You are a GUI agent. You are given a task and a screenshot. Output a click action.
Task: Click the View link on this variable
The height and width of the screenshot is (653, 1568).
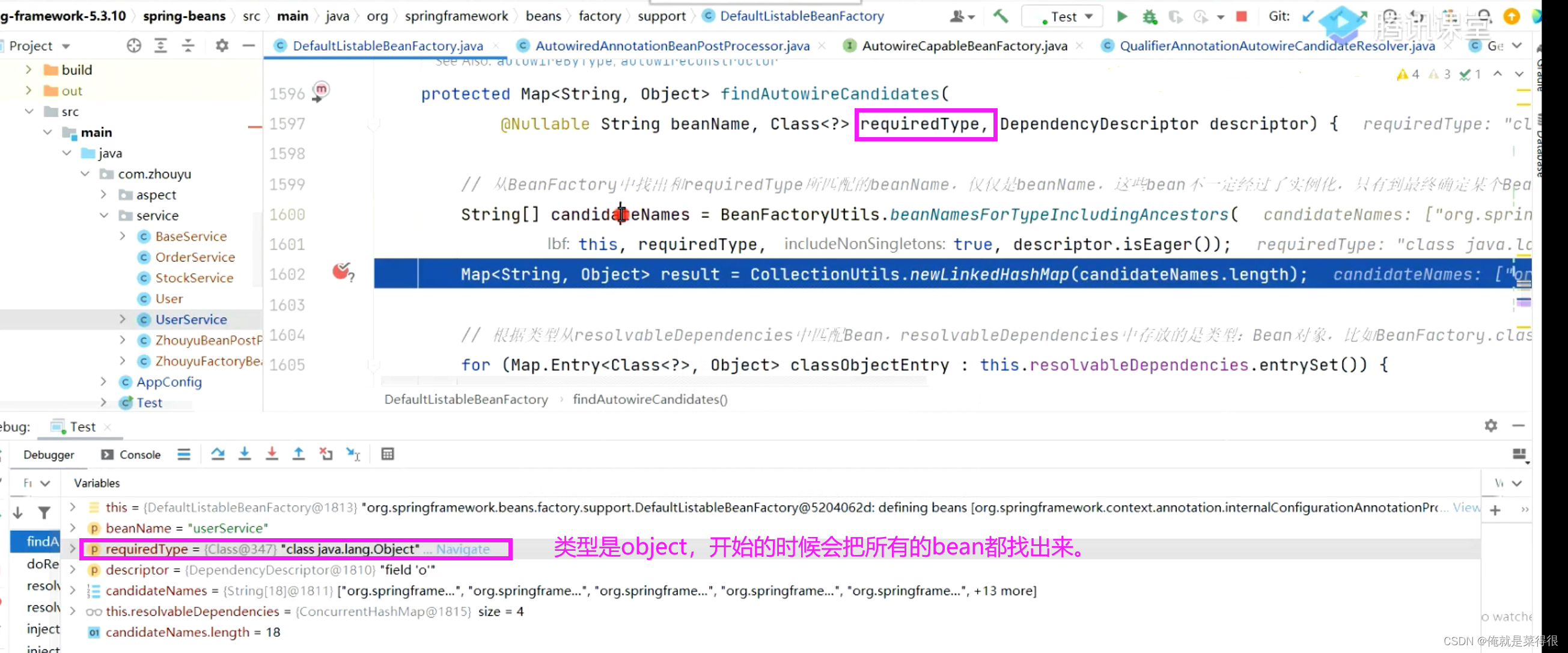1466,507
